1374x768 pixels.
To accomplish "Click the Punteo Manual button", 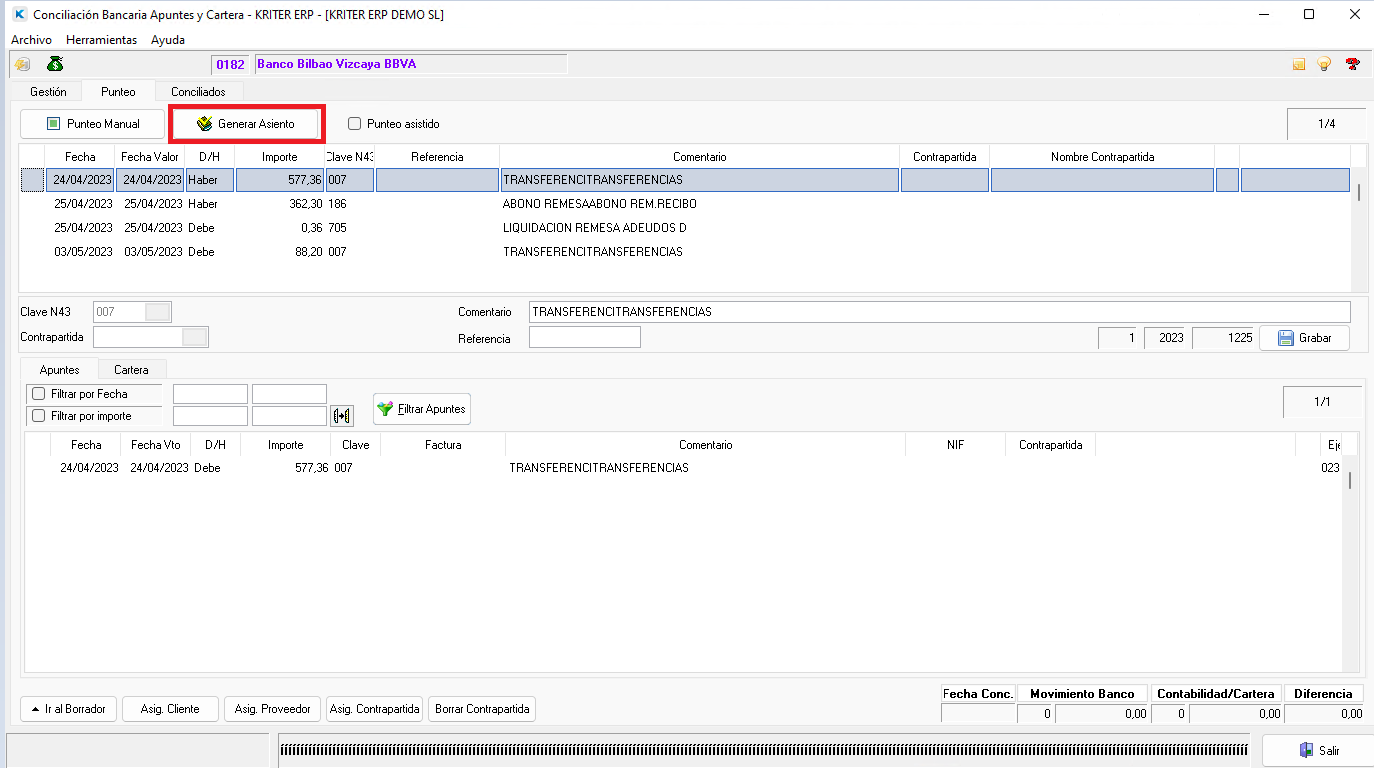I will point(92,124).
